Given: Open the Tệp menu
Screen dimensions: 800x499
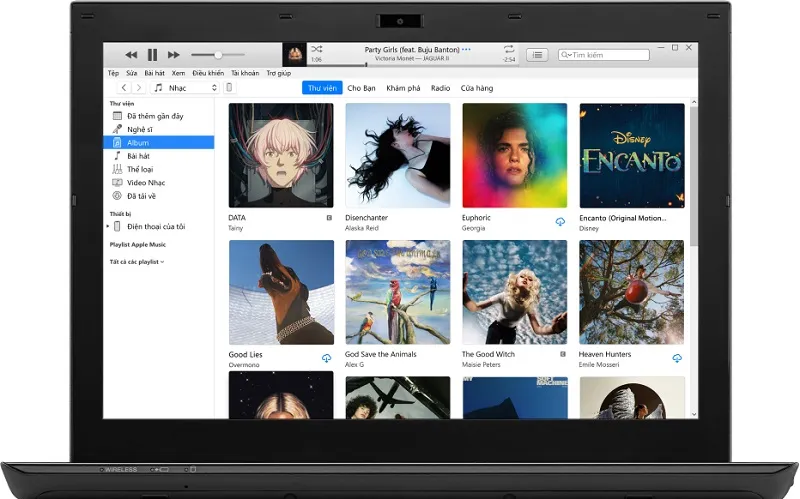Looking at the screenshot, I should coord(113,73).
